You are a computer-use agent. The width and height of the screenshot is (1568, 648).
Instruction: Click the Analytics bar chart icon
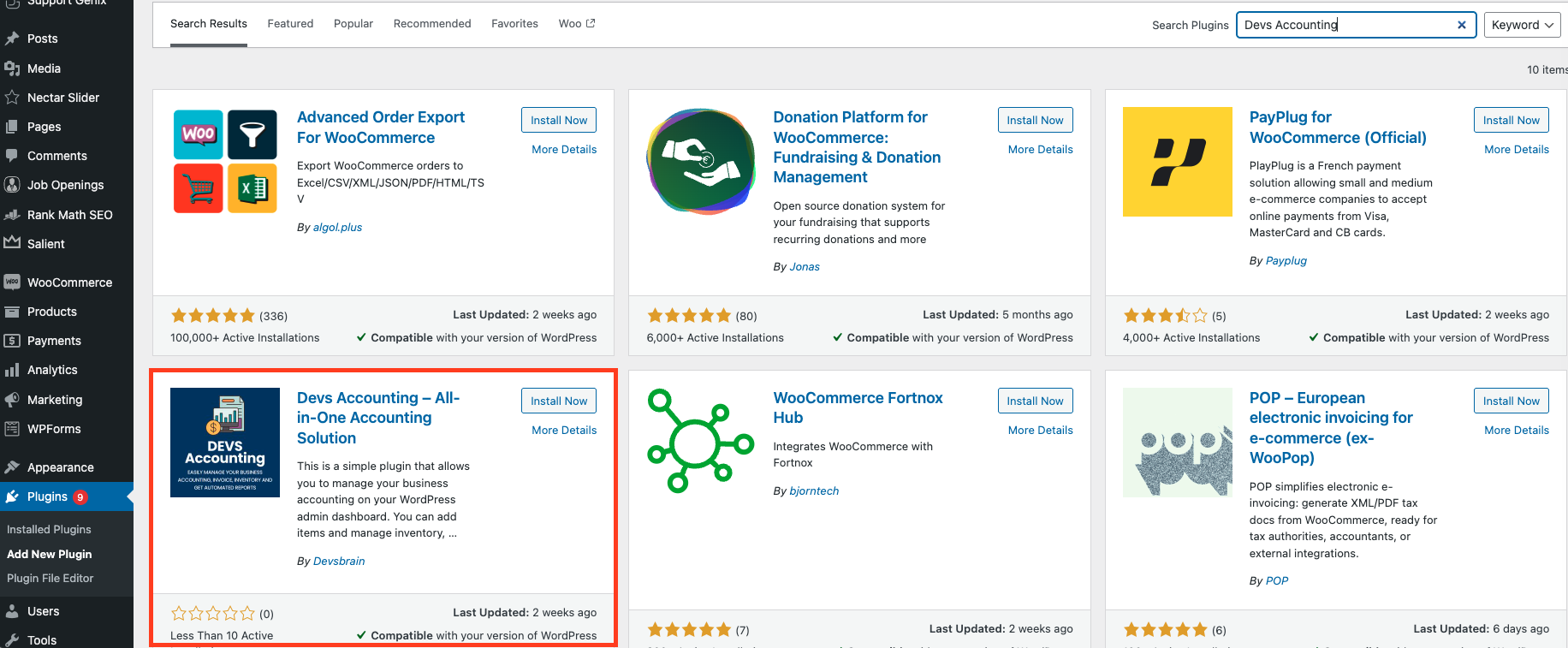[x=12, y=370]
